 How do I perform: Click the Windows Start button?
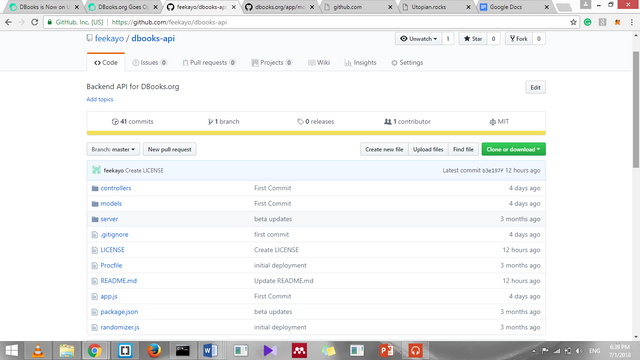point(11,351)
